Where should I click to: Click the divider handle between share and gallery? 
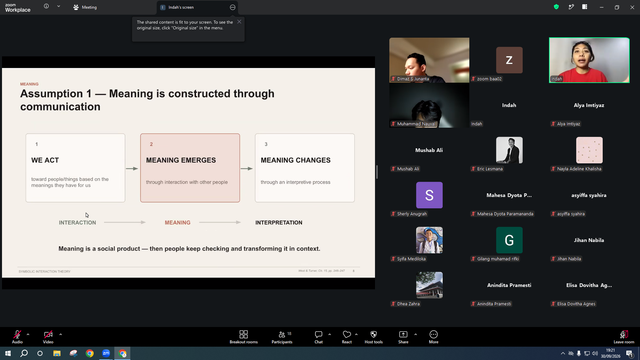point(377,172)
